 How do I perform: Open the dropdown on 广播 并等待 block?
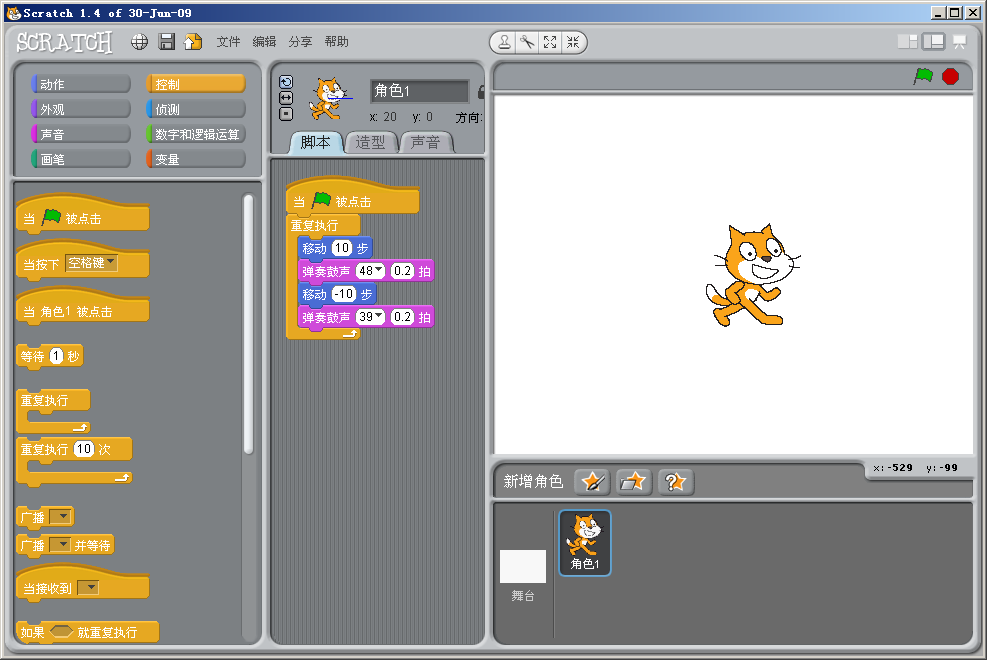(x=61, y=545)
